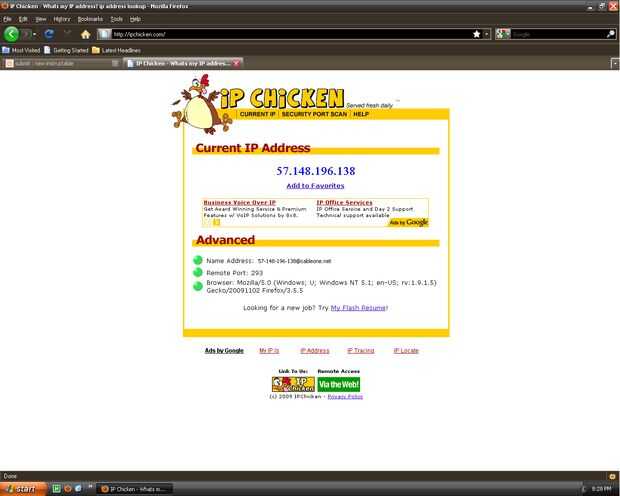Click the Firefox icon in title bar
Image resolution: width=620 pixels, height=496 pixels.
coord(4,6)
